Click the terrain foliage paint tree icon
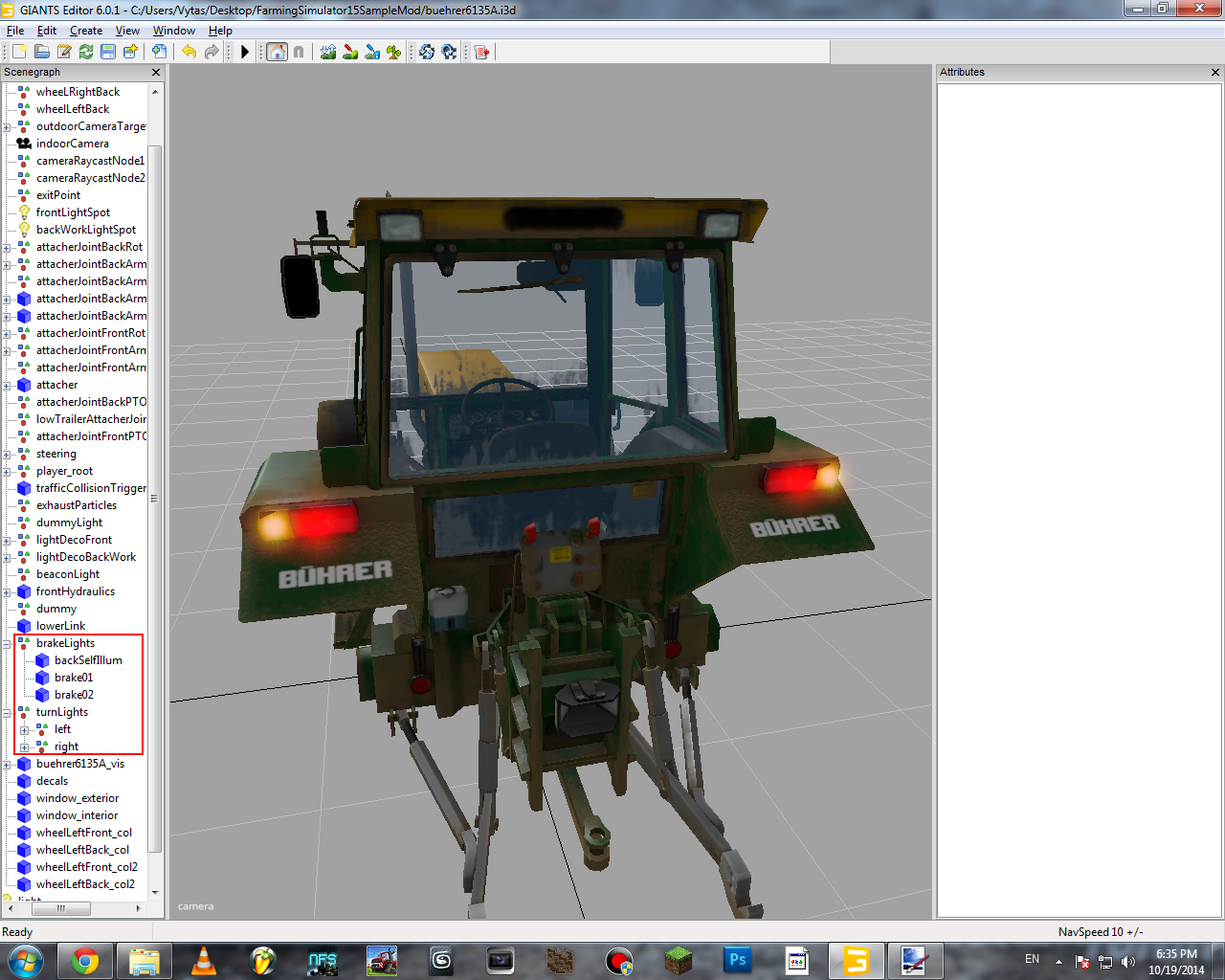1225x980 pixels. click(x=394, y=52)
